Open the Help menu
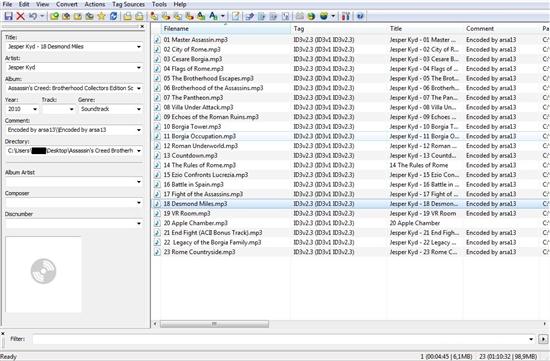This screenshot has width=550, height=361. point(180,4)
